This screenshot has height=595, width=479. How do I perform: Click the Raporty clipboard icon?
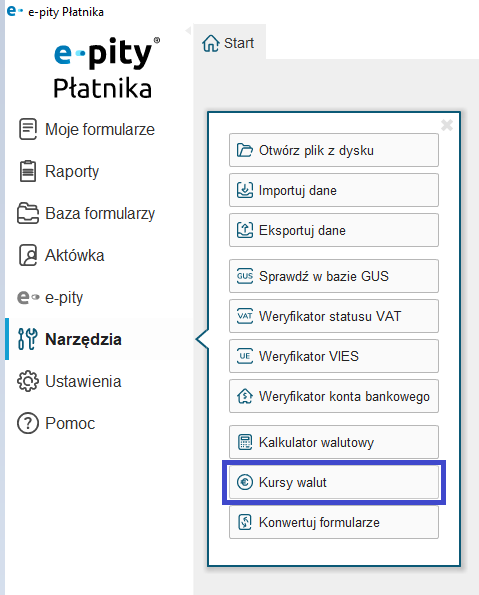click(x=28, y=171)
